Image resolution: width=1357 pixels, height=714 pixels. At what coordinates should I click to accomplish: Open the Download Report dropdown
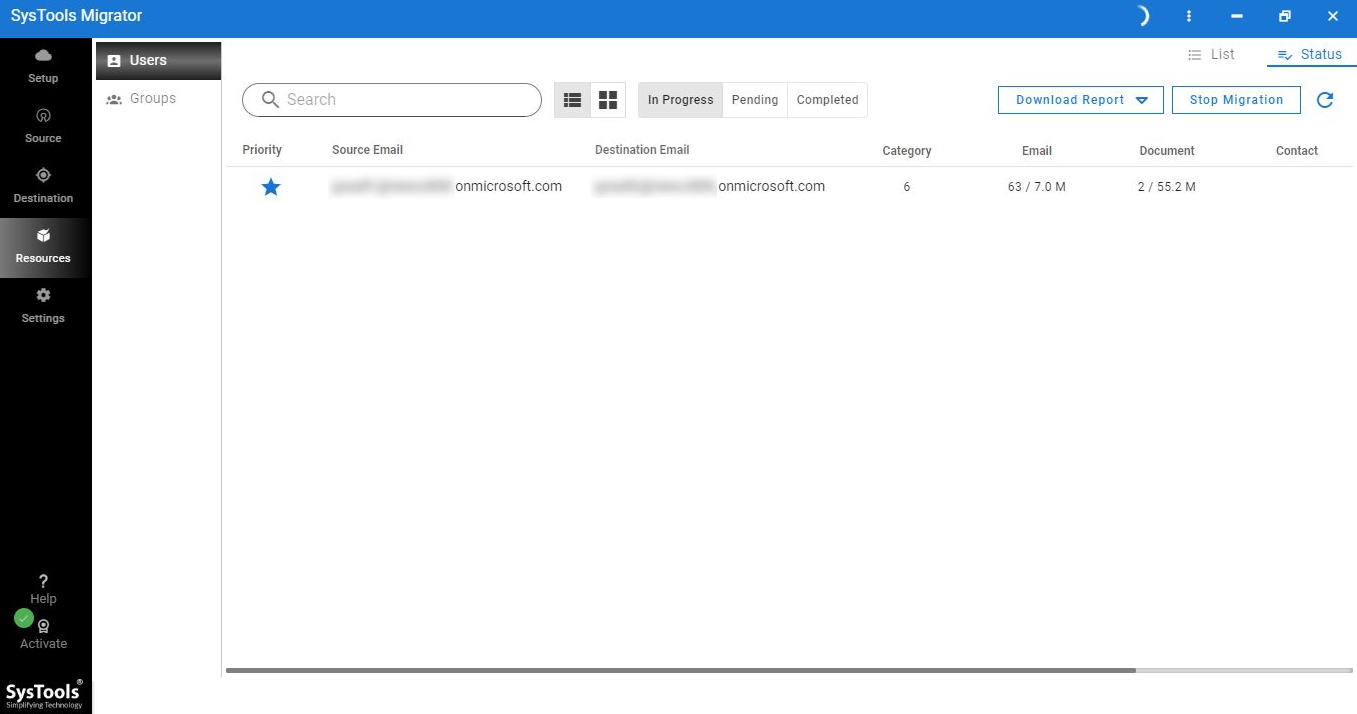coord(1081,100)
